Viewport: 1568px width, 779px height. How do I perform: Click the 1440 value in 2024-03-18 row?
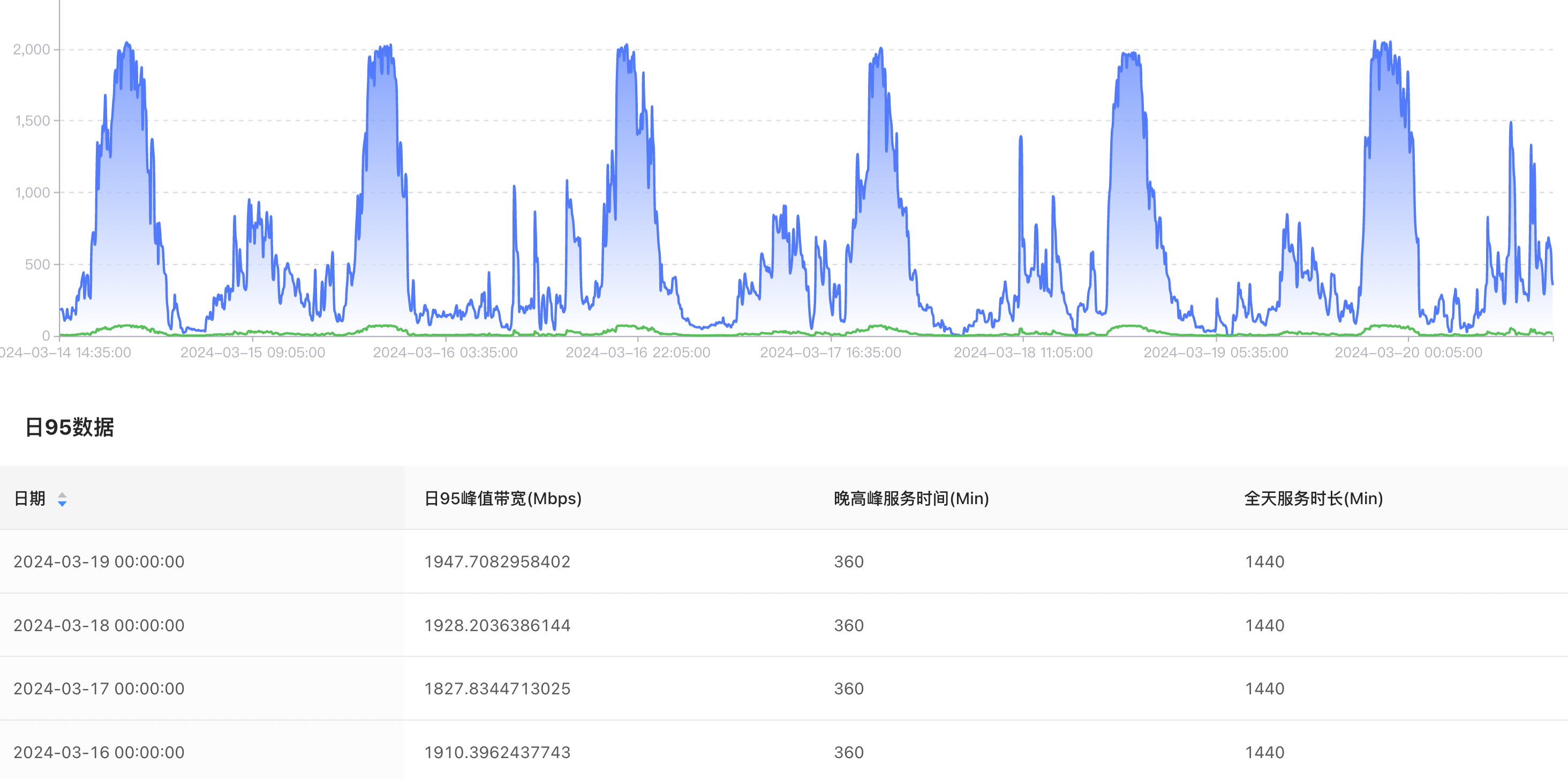tap(1265, 626)
